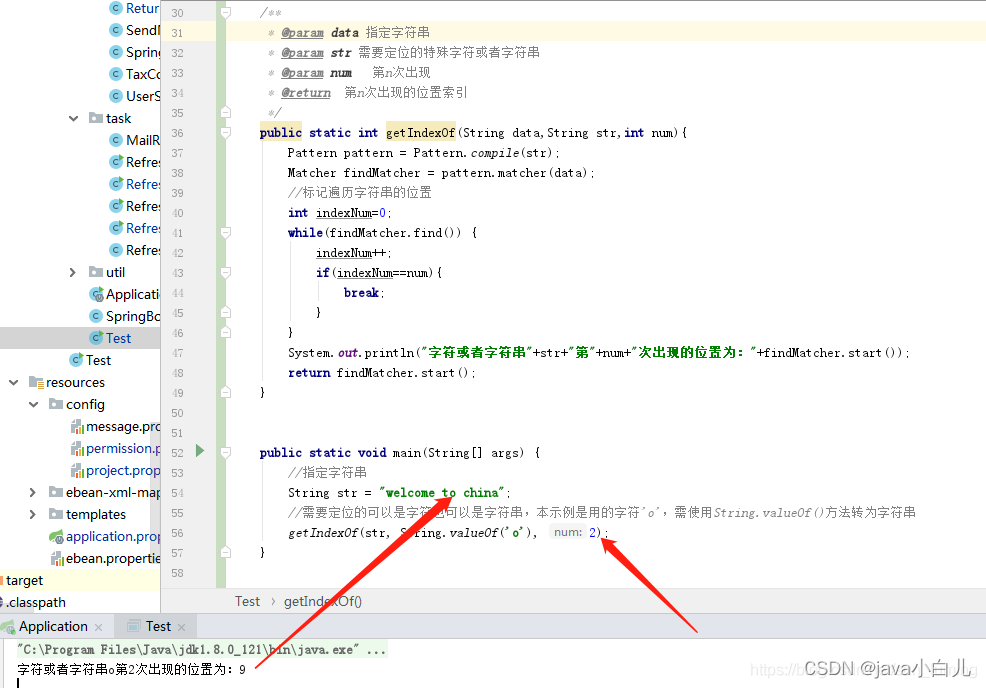The width and height of the screenshot is (986, 688).
Task: Expand the templates folder
Action: tap(33, 514)
